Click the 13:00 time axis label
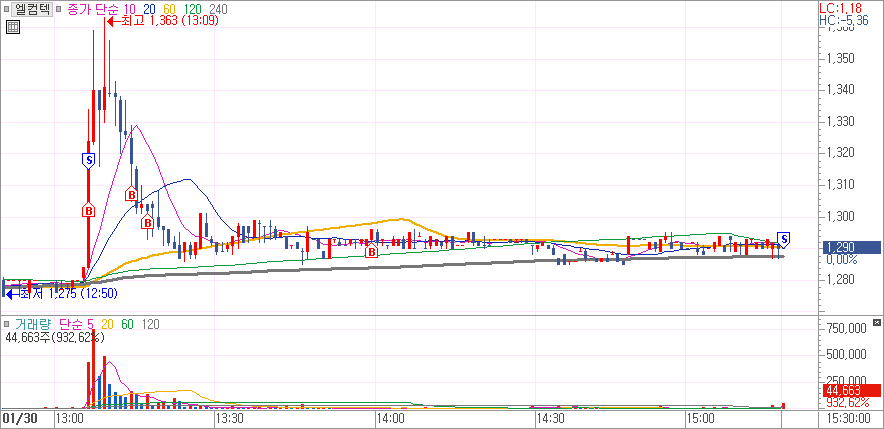 (70, 419)
